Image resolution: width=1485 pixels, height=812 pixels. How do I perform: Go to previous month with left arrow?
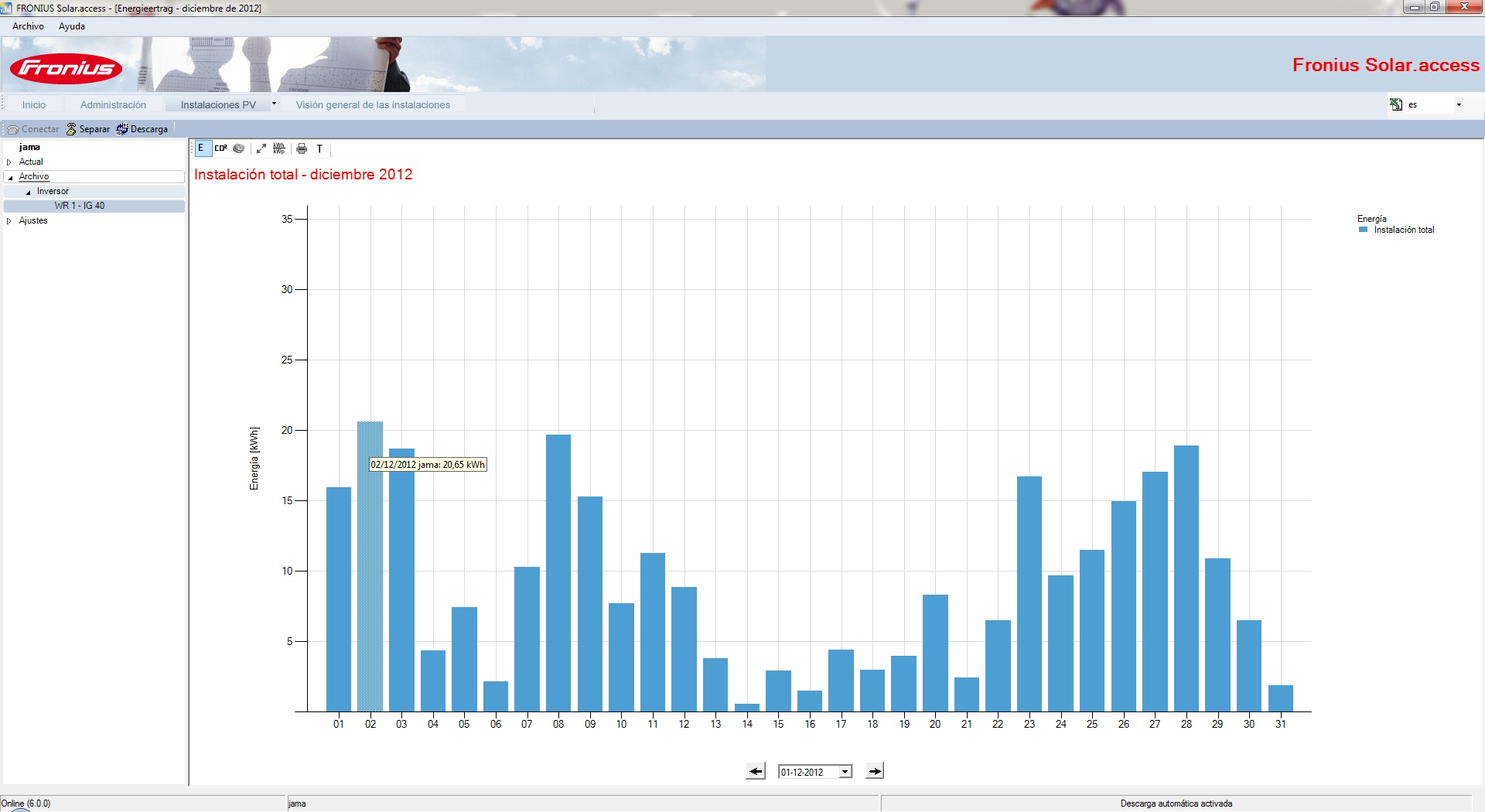(756, 771)
